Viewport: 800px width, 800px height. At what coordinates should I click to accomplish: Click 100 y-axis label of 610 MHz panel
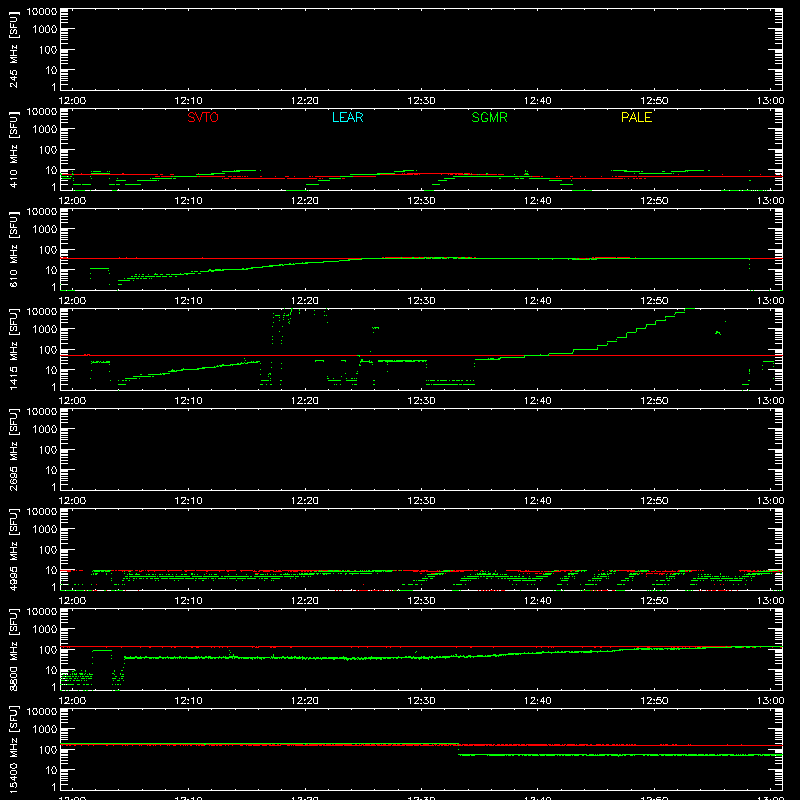click(x=48, y=250)
